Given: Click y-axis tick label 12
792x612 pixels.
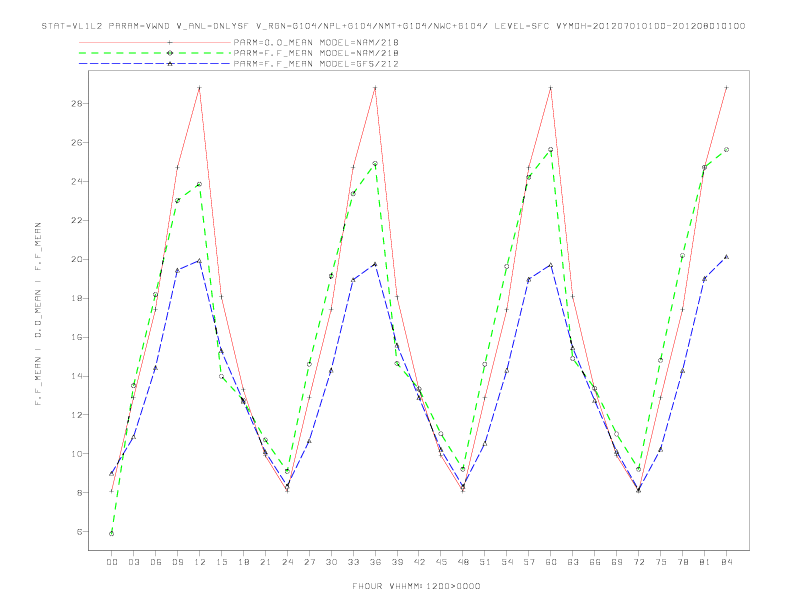Looking at the screenshot, I should coord(76,415).
